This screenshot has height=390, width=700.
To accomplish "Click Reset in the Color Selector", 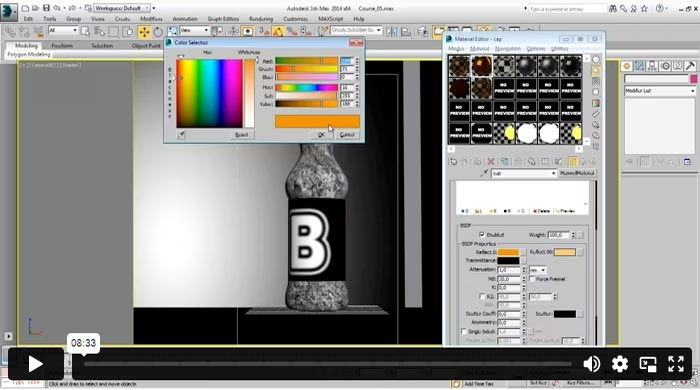I will 242,135.
